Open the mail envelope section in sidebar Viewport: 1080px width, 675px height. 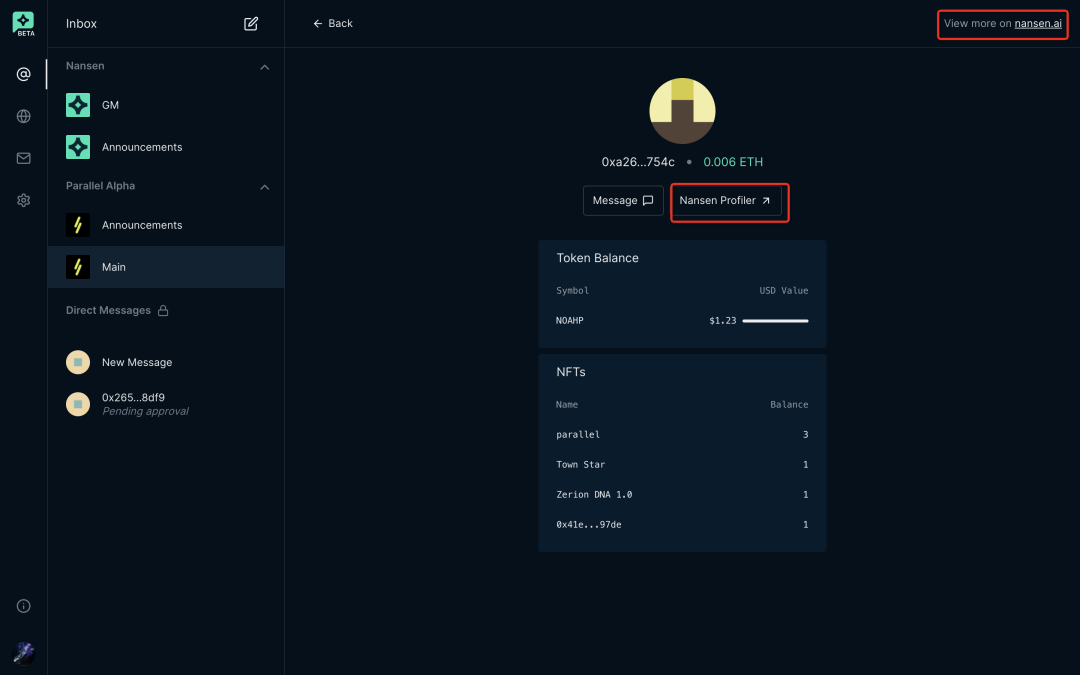23,158
